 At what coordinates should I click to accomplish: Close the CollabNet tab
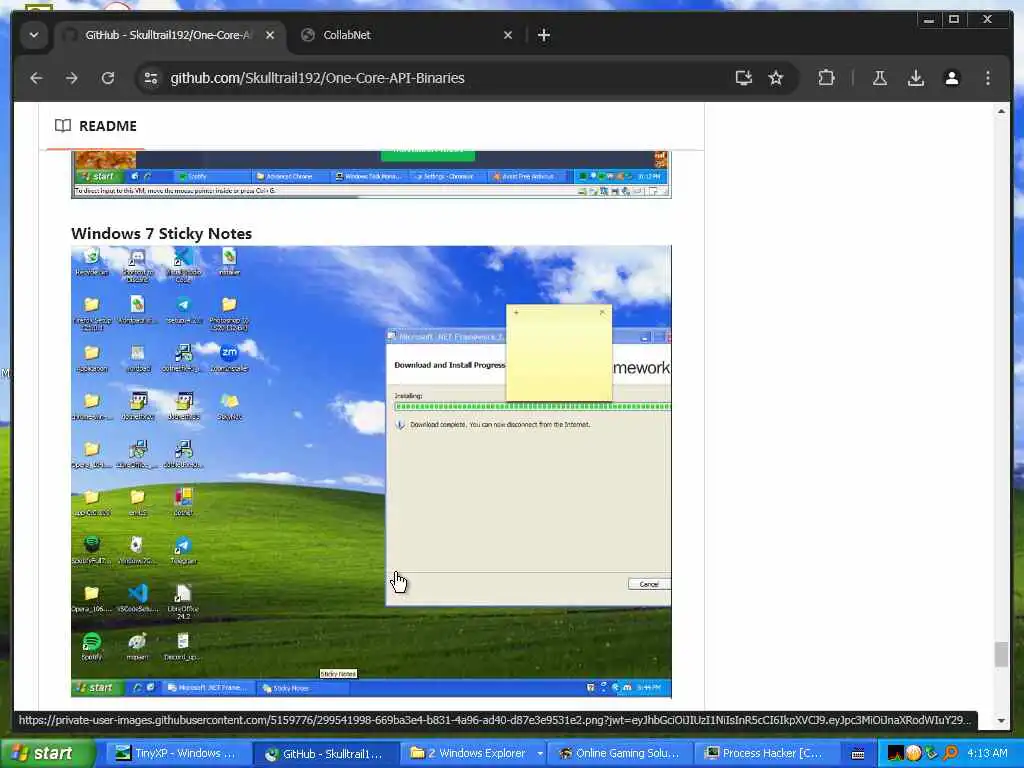[x=508, y=35]
